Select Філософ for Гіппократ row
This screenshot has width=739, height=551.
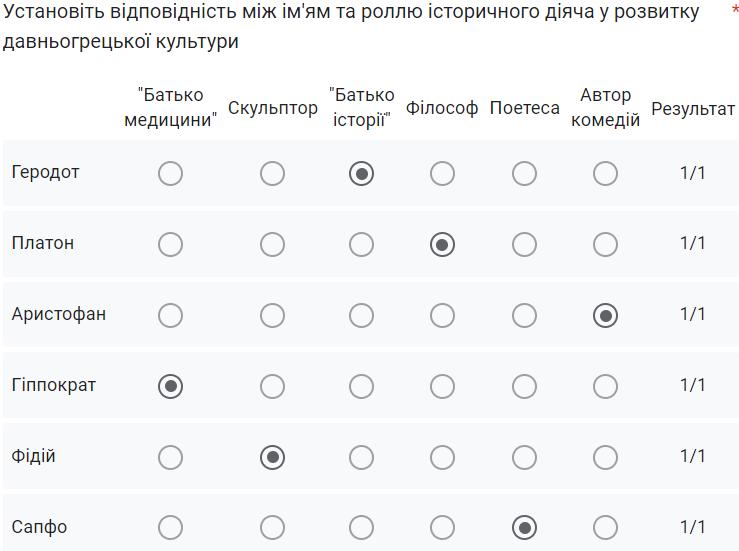click(x=442, y=386)
